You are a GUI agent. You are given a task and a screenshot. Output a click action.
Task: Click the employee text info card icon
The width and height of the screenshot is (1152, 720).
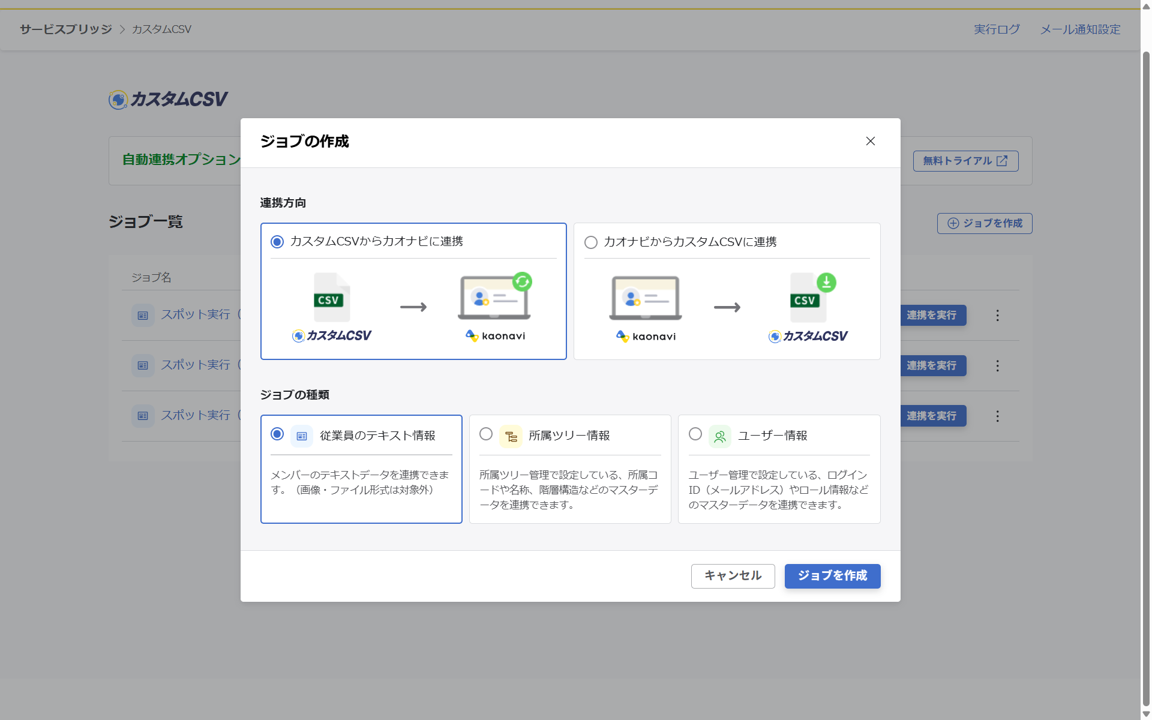click(x=301, y=436)
